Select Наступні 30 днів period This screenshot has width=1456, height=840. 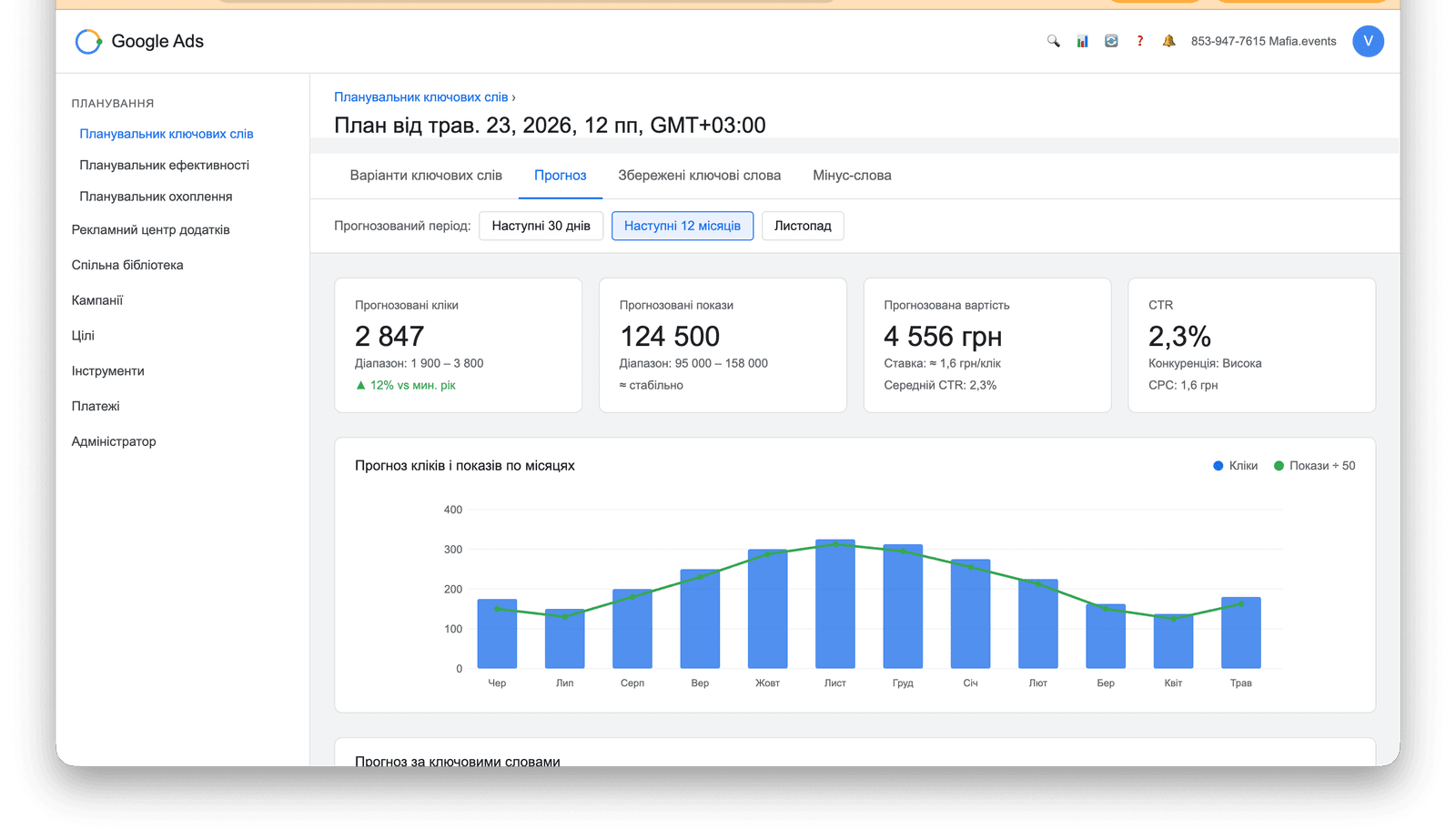541,226
